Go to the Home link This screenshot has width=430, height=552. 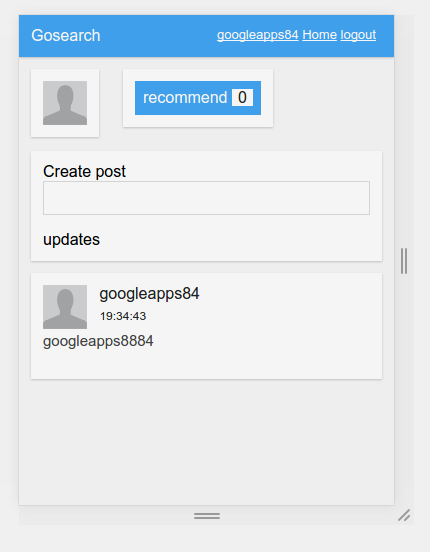pos(319,35)
